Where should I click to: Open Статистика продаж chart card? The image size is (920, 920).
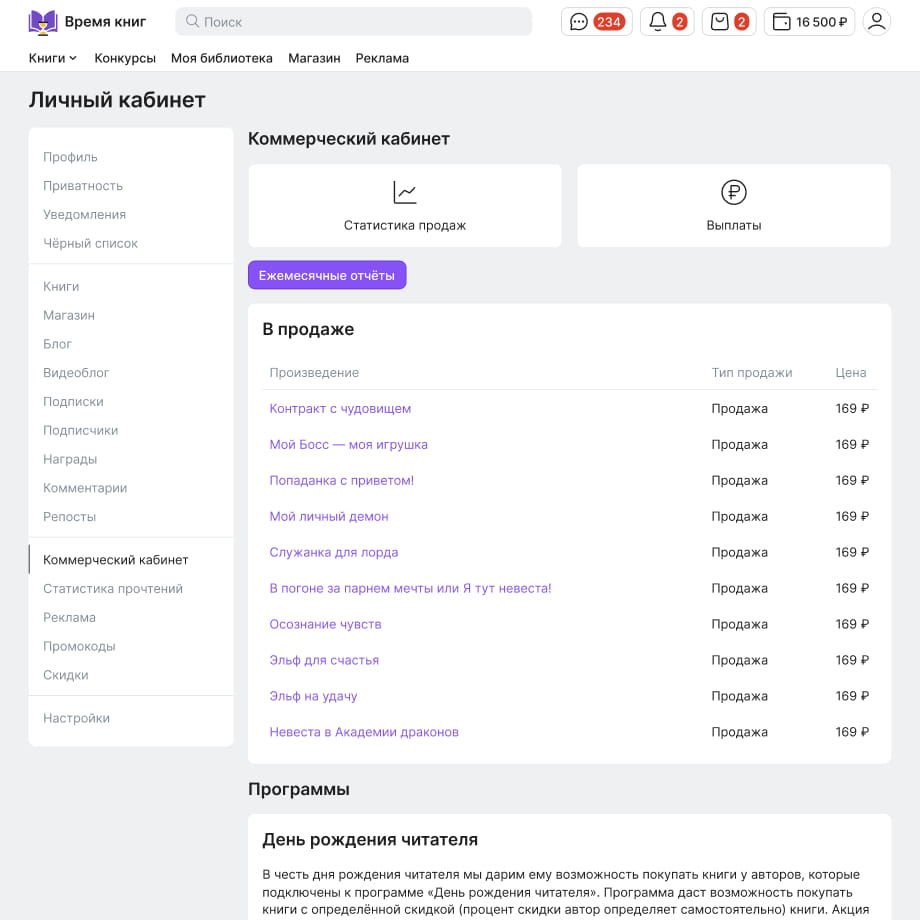[x=405, y=205]
